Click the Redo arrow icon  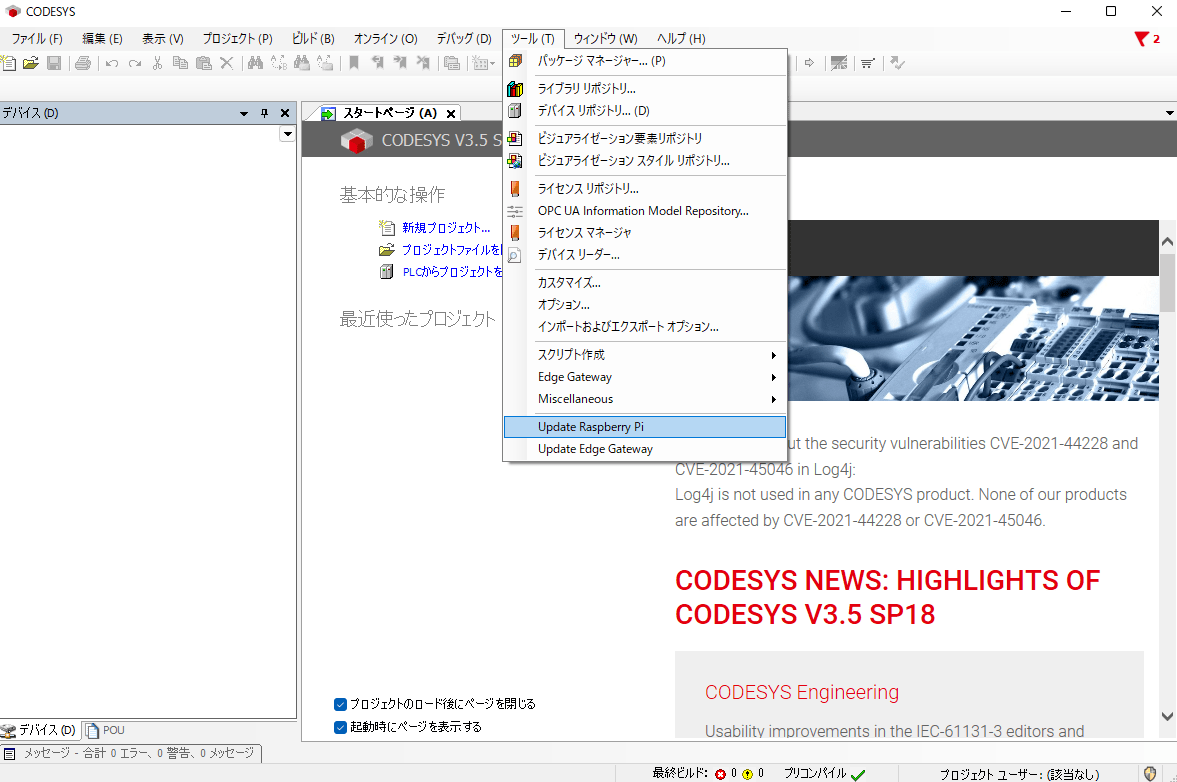135,63
